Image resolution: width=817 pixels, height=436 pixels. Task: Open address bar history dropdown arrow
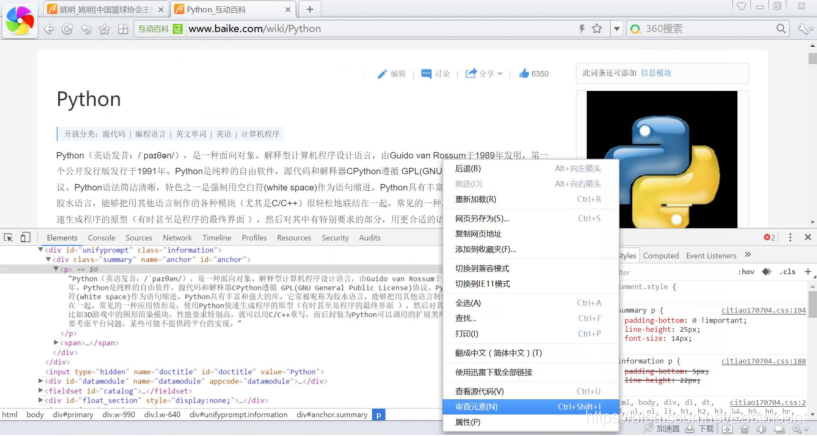616,29
